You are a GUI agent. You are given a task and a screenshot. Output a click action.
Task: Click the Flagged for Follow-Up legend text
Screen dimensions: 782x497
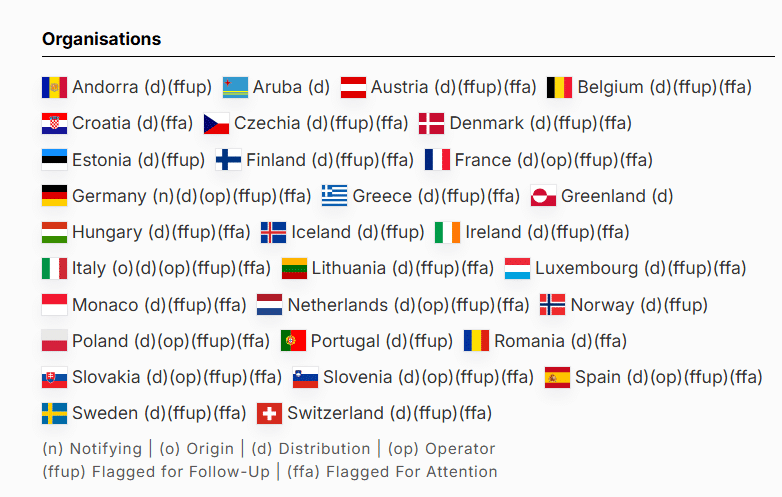coord(156,472)
